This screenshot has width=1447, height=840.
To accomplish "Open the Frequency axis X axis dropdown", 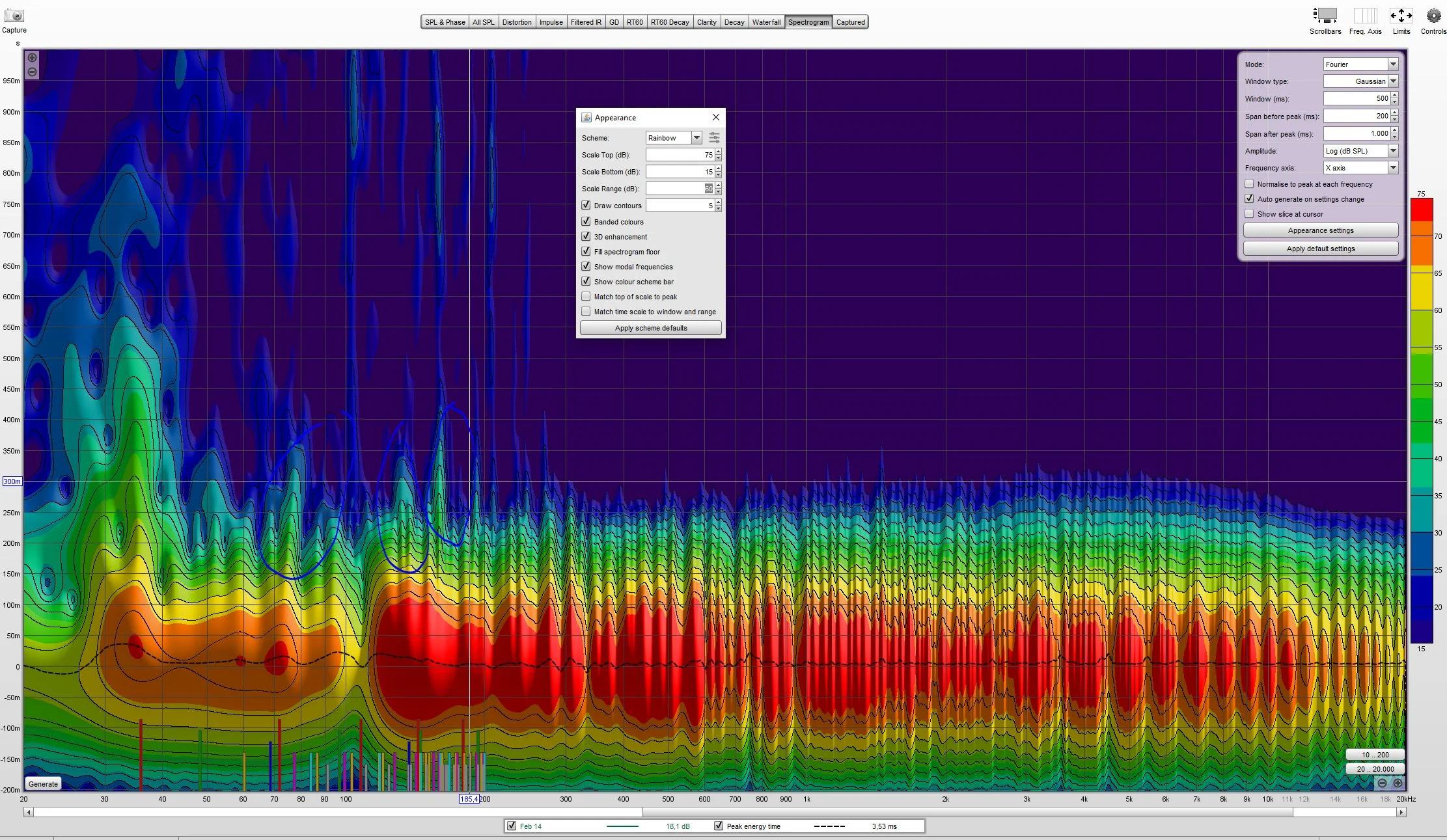I will point(1393,168).
